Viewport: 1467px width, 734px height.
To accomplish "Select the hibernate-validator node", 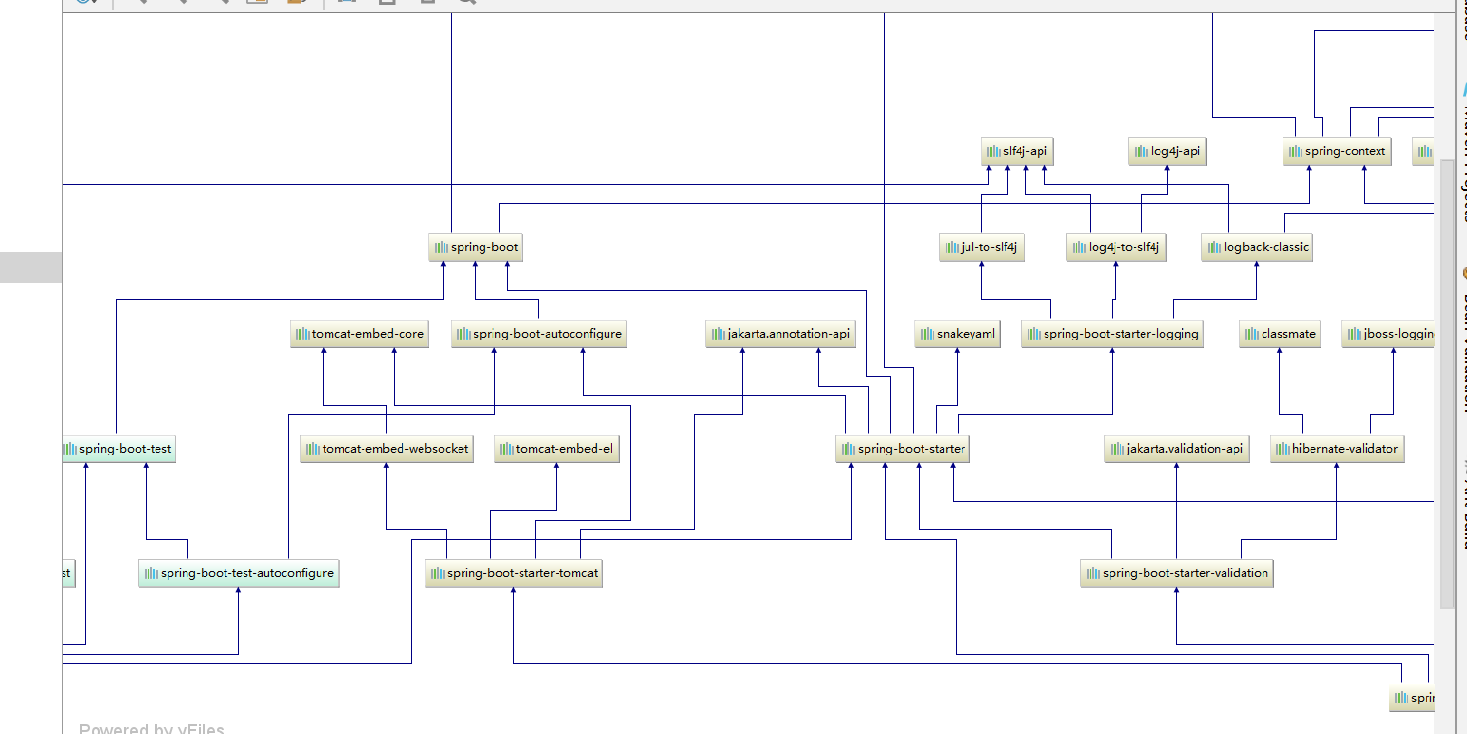I will tap(1337, 449).
